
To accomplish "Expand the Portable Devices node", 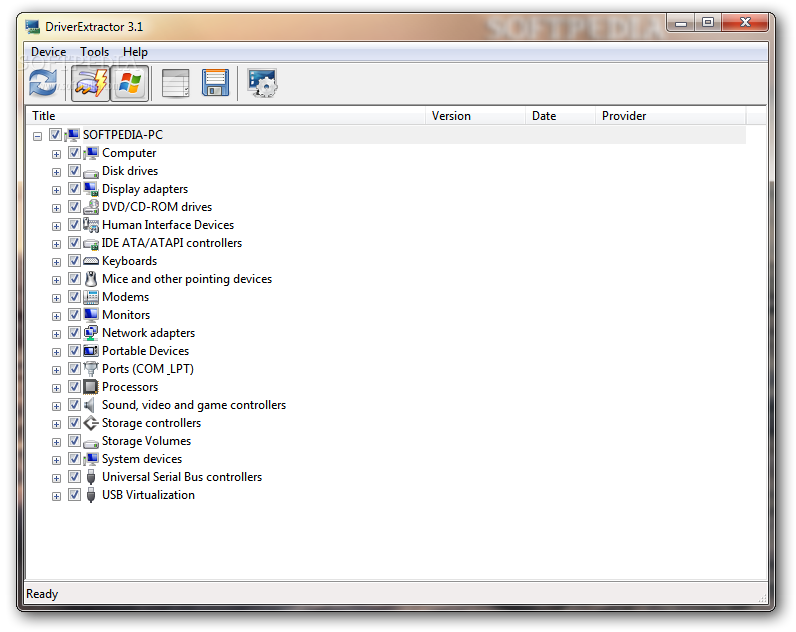I will [x=56, y=352].
